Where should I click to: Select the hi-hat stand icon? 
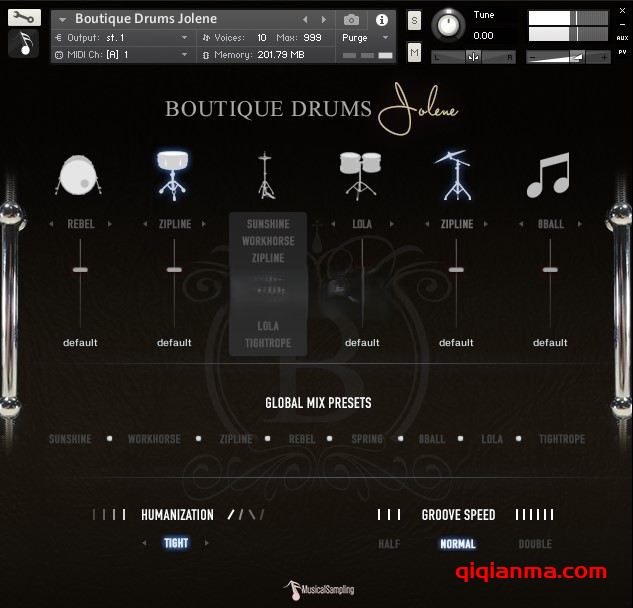[x=266, y=176]
